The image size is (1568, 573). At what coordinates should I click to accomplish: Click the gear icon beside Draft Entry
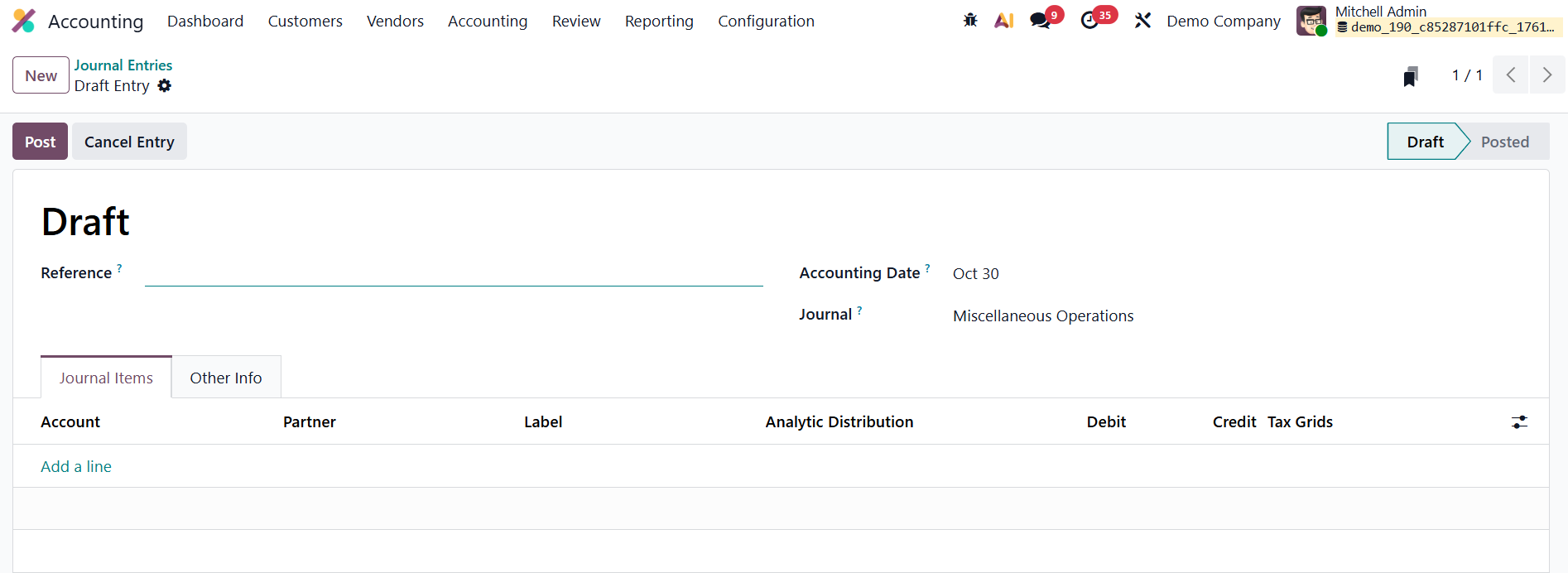[x=165, y=86]
